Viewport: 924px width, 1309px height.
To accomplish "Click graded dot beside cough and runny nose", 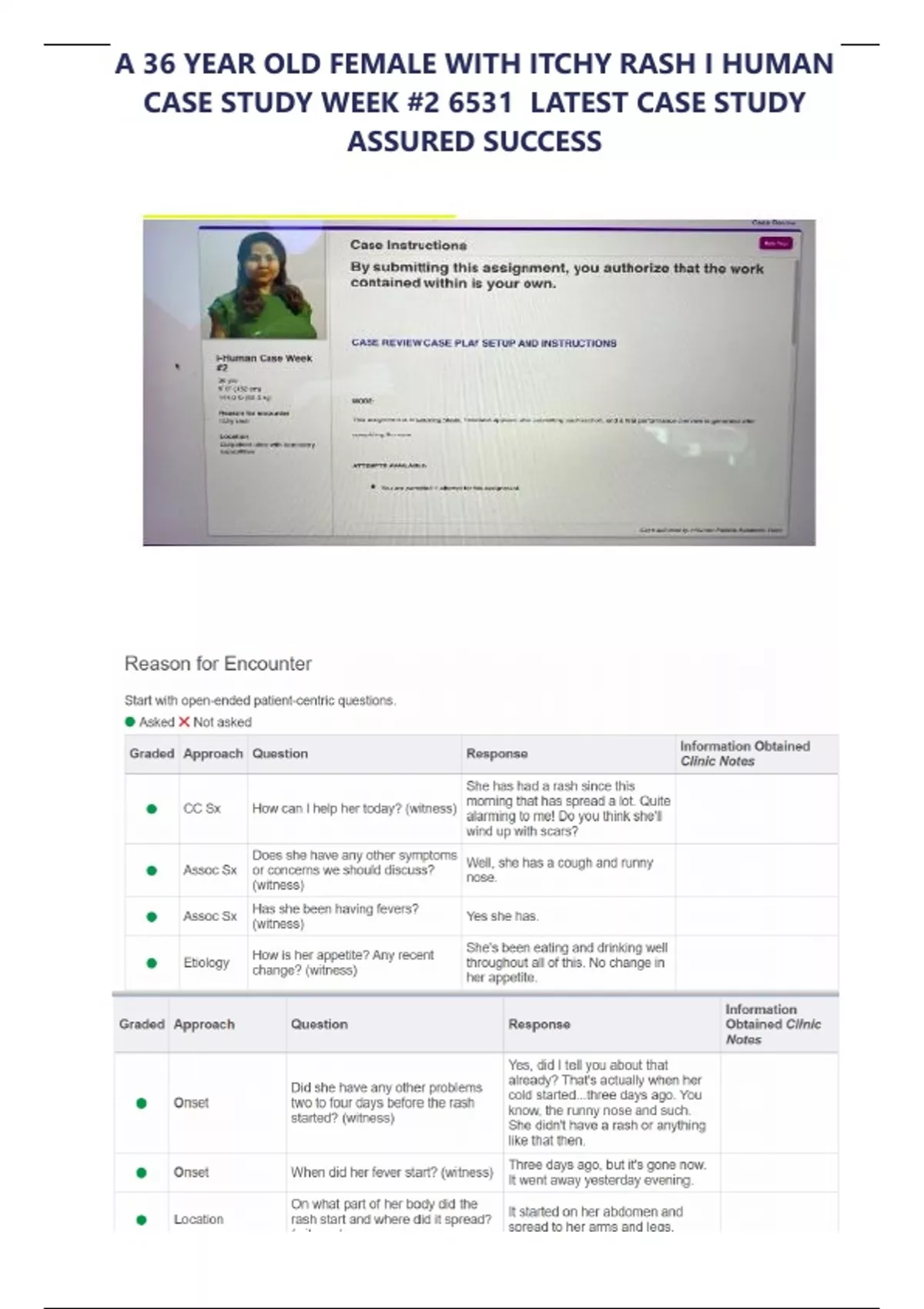I will coord(152,870).
